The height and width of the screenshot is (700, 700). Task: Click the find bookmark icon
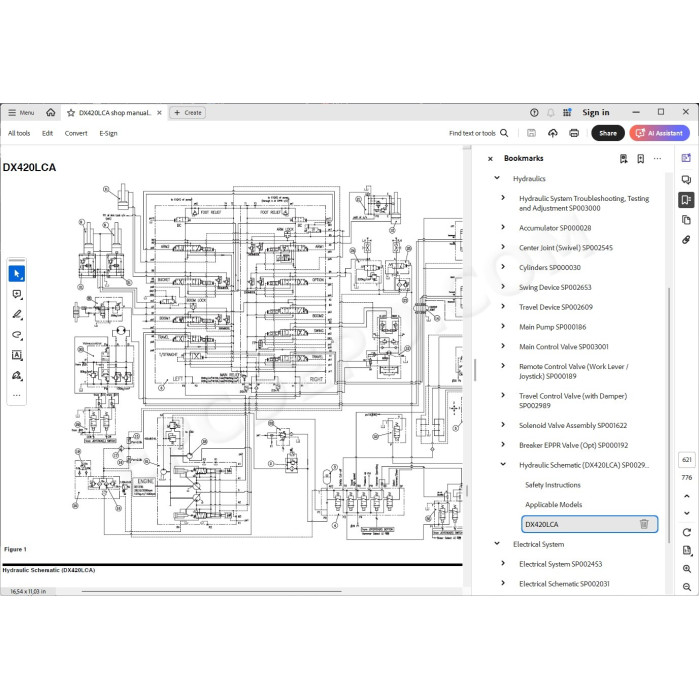[623, 158]
